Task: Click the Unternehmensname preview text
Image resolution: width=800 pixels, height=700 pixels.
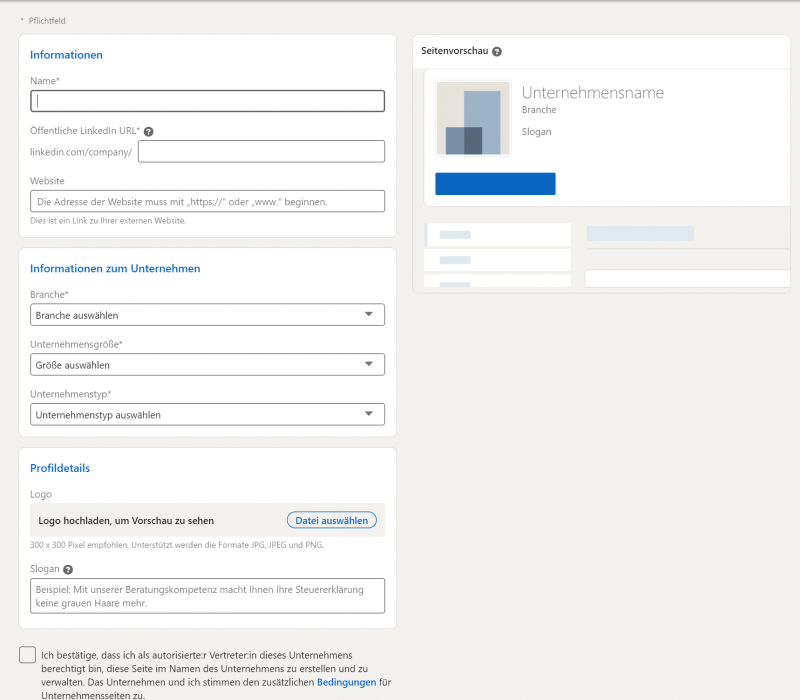Action: click(x=593, y=93)
